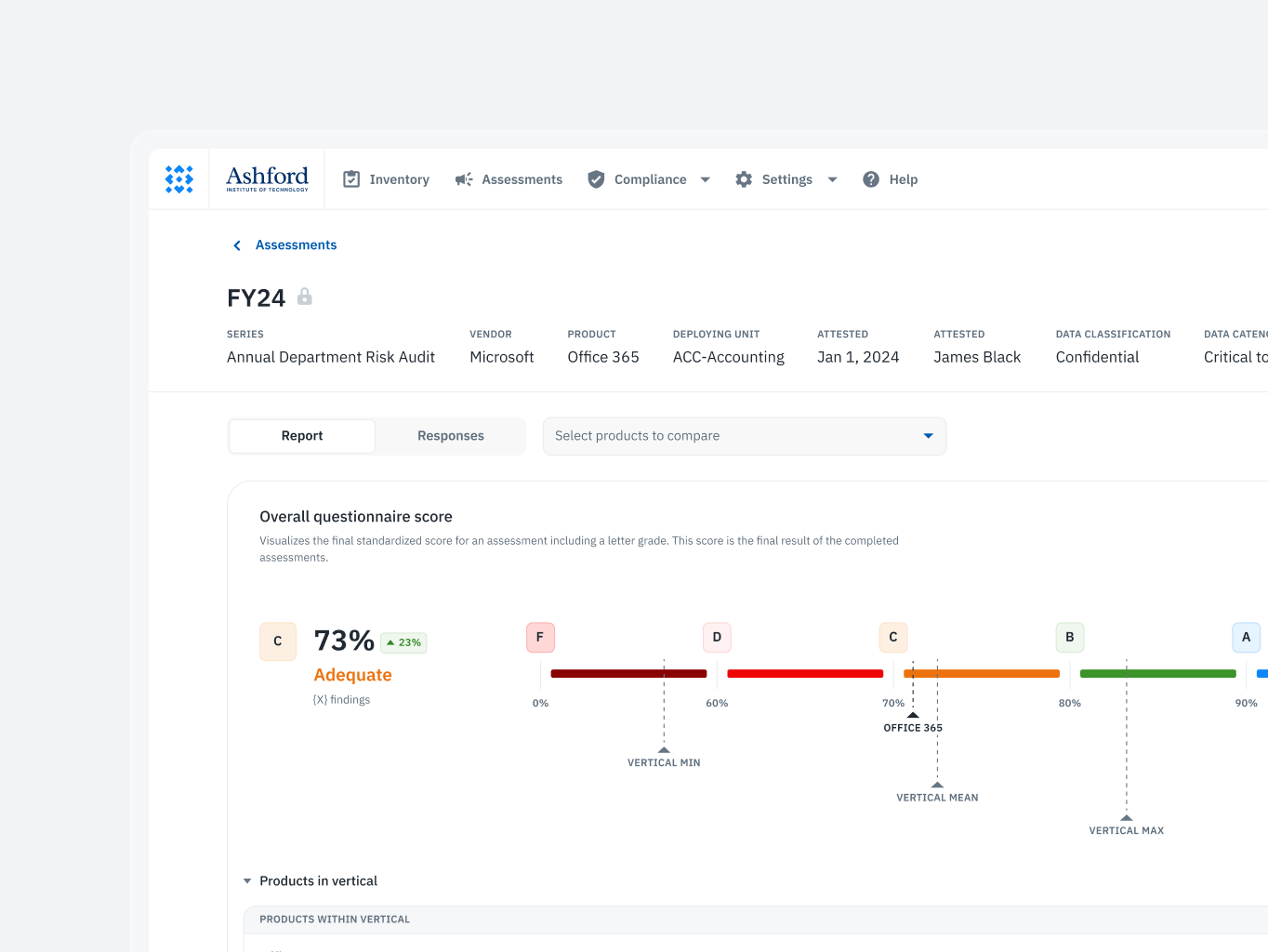Collapse the Products in vertical section
Image resolution: width=1268 pixels, height=952 pixels.
point(247,880)
